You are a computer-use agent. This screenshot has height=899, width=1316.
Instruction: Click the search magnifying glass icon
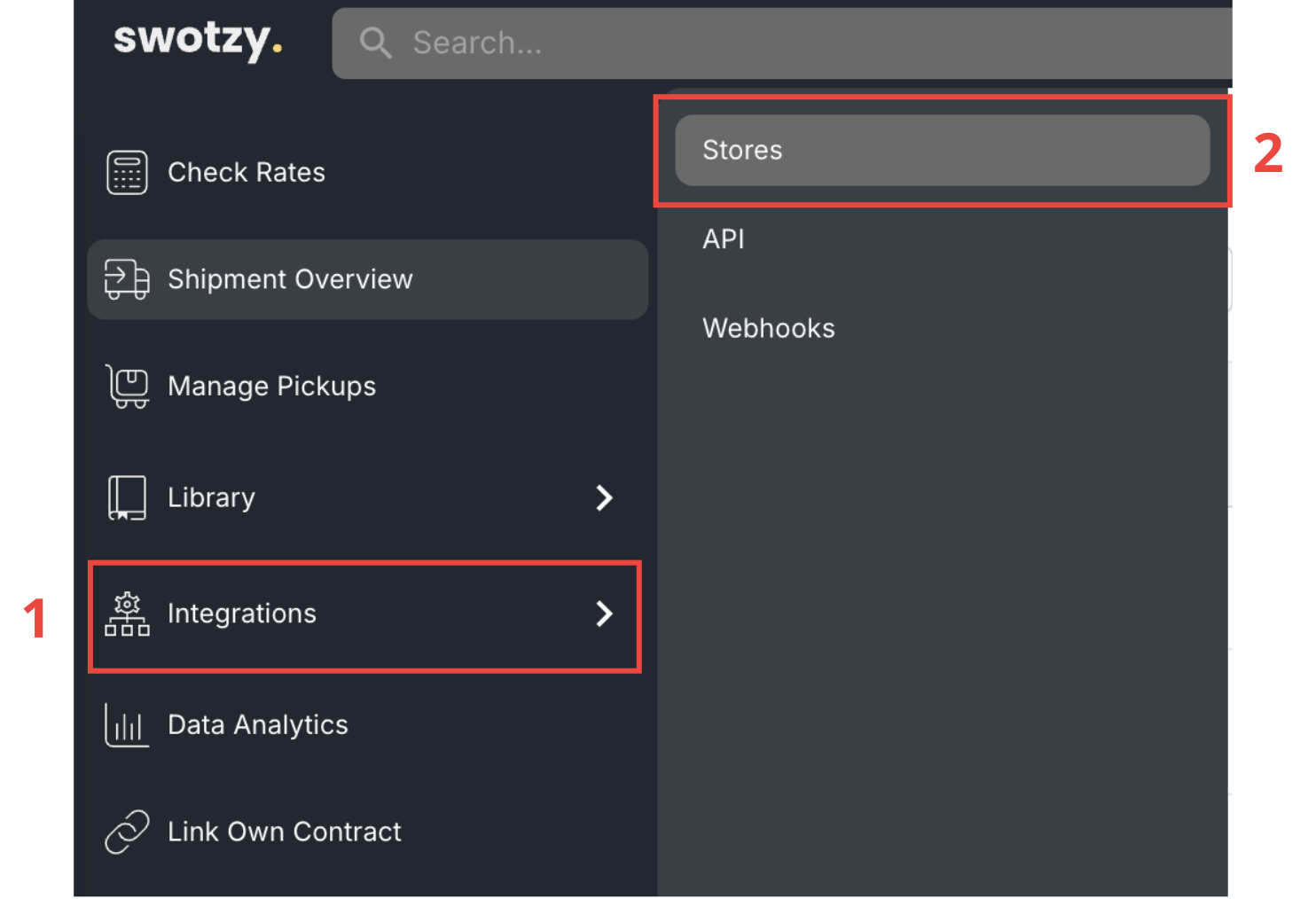375,43
